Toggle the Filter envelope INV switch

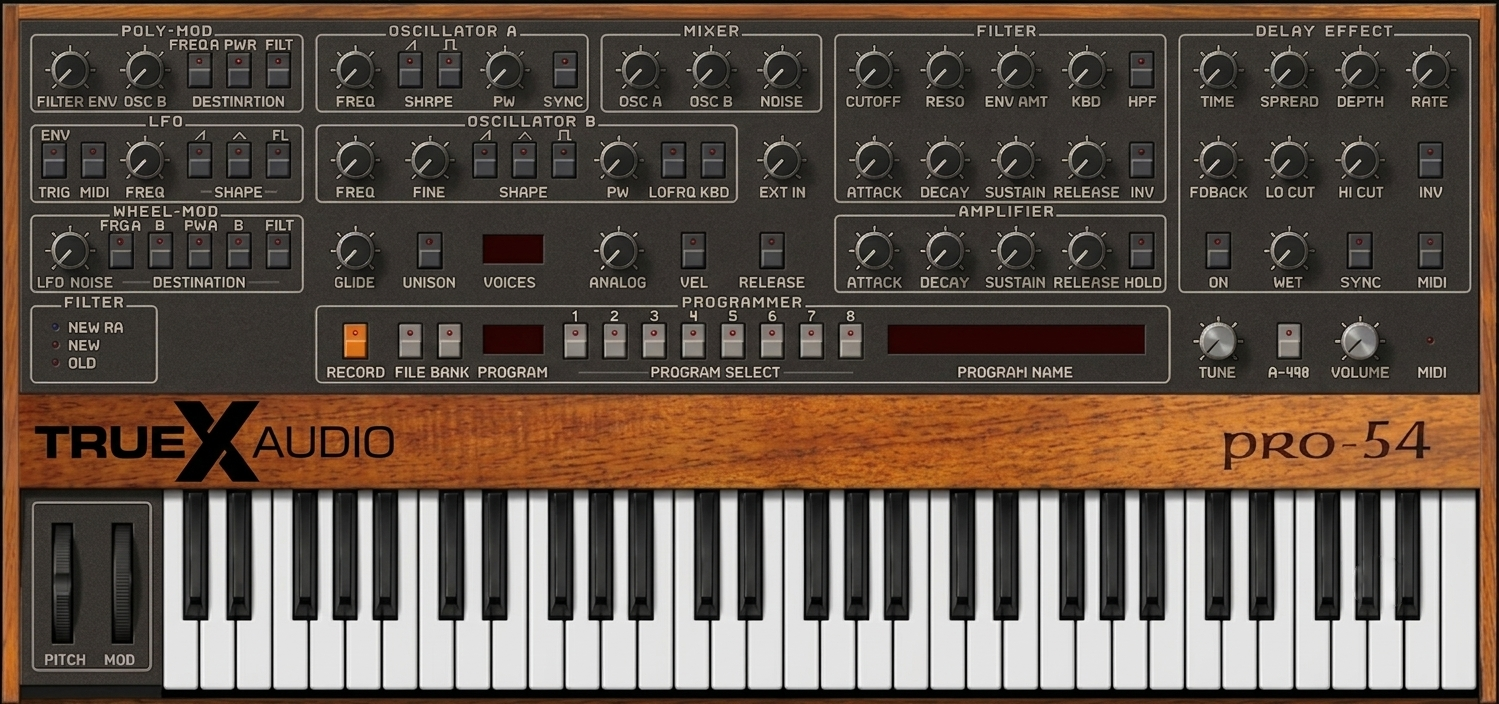1141,160
